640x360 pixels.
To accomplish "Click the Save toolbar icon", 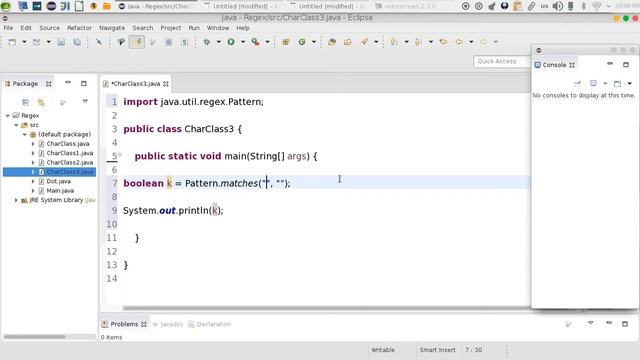I will pos(61,42).
